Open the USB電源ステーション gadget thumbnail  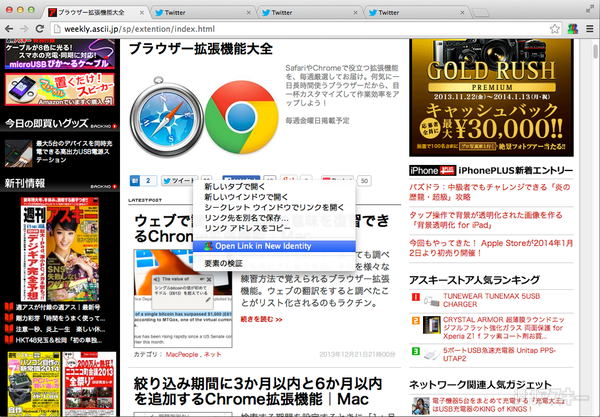[18, 154]
